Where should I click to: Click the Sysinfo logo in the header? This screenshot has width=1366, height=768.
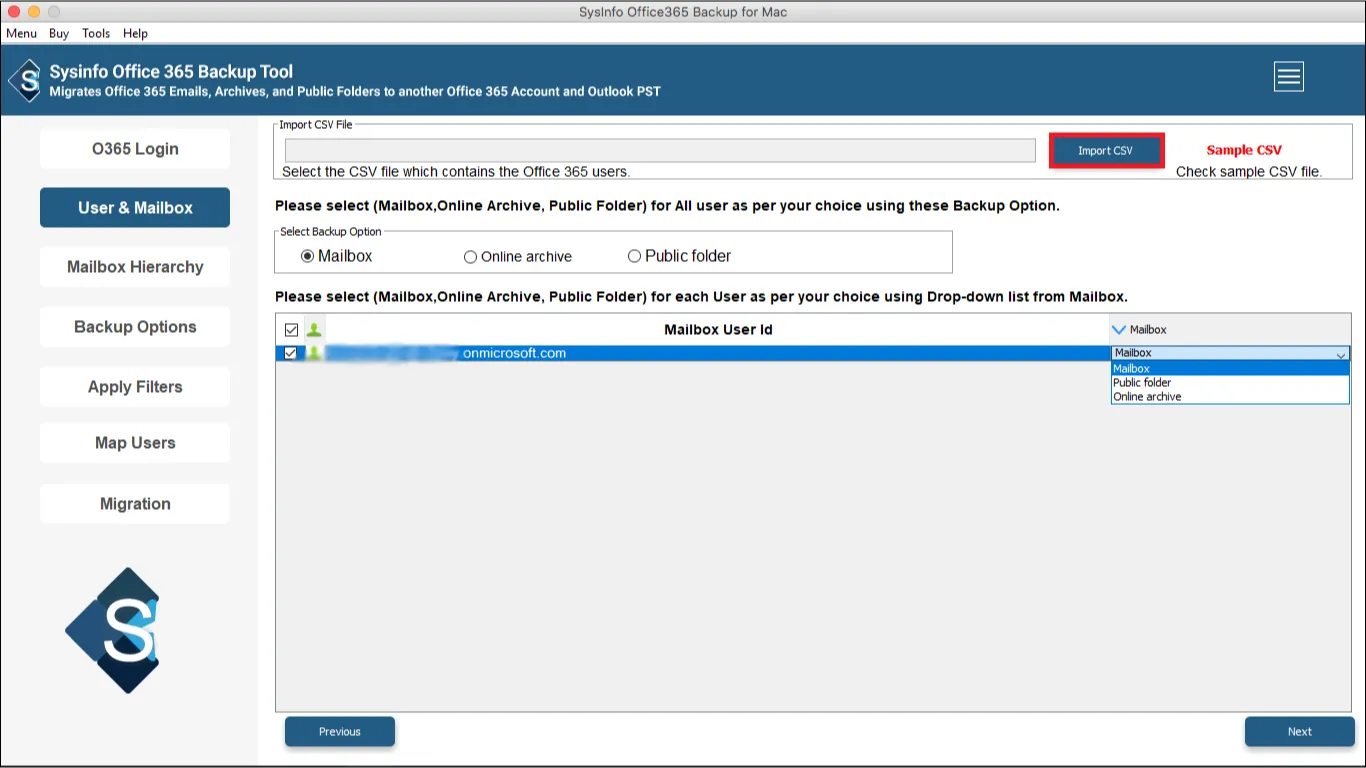click(25, 80)
